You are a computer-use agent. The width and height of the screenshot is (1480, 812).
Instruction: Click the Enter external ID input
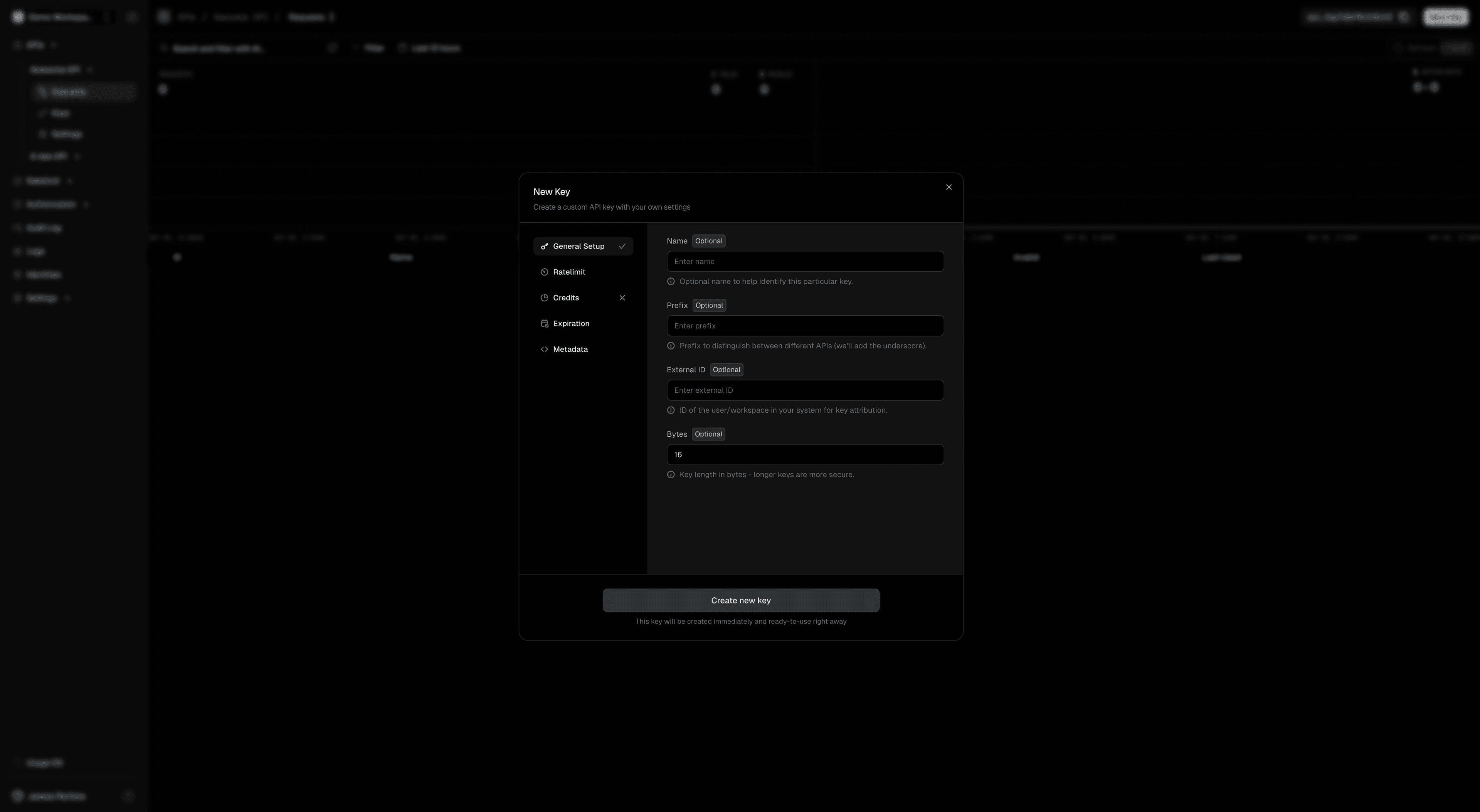(x=804, y=390)
